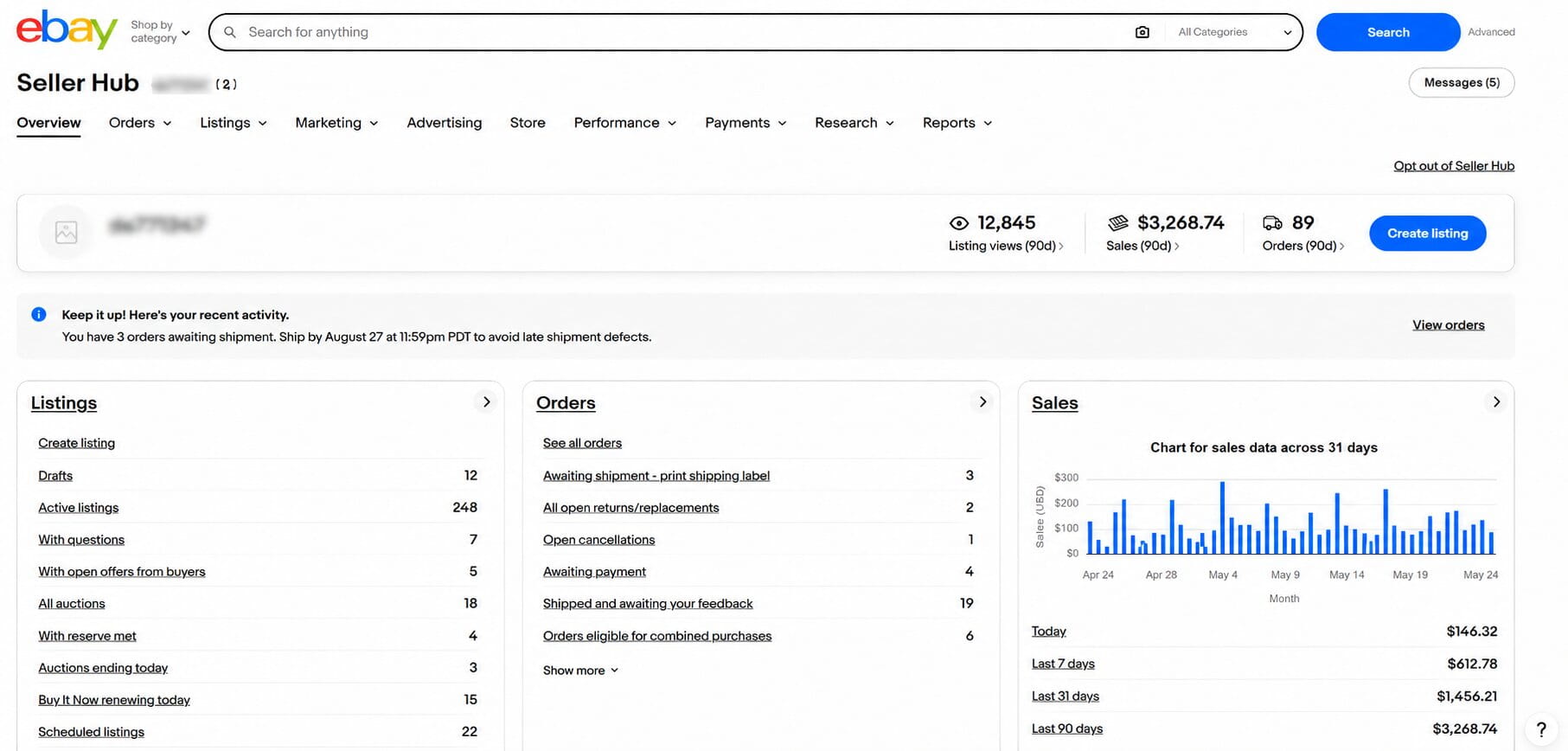Image resolution: width=1568 pixels, height=751 pixels.
Task: Open listings With questions
Action: (81, 540)
